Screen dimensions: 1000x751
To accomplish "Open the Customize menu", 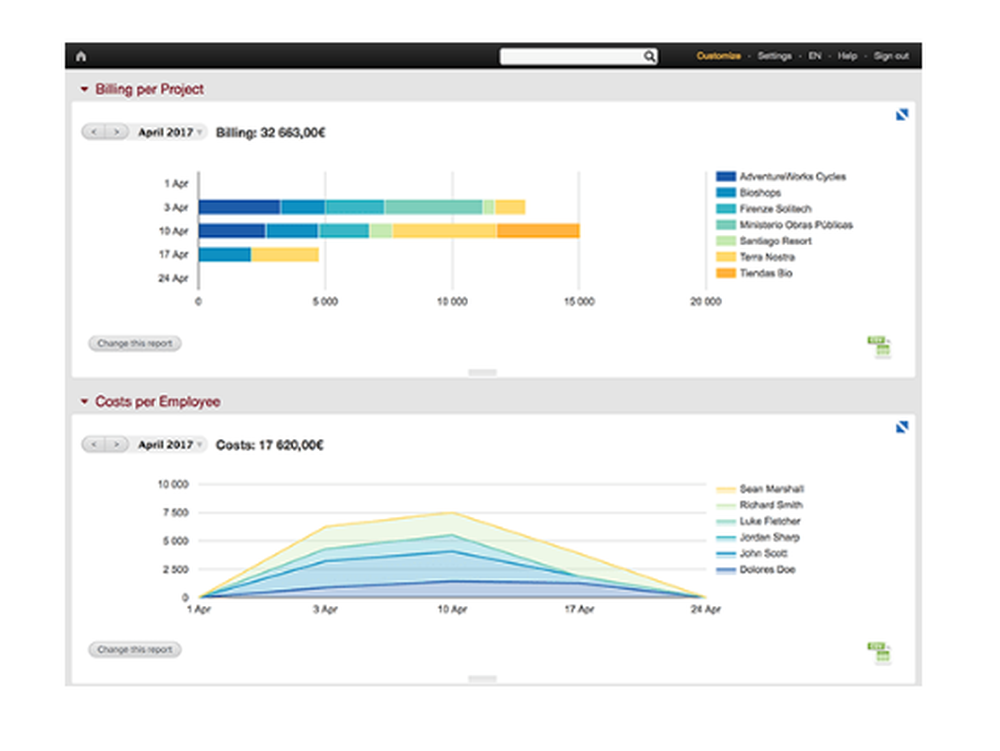I will pos(716,56).
